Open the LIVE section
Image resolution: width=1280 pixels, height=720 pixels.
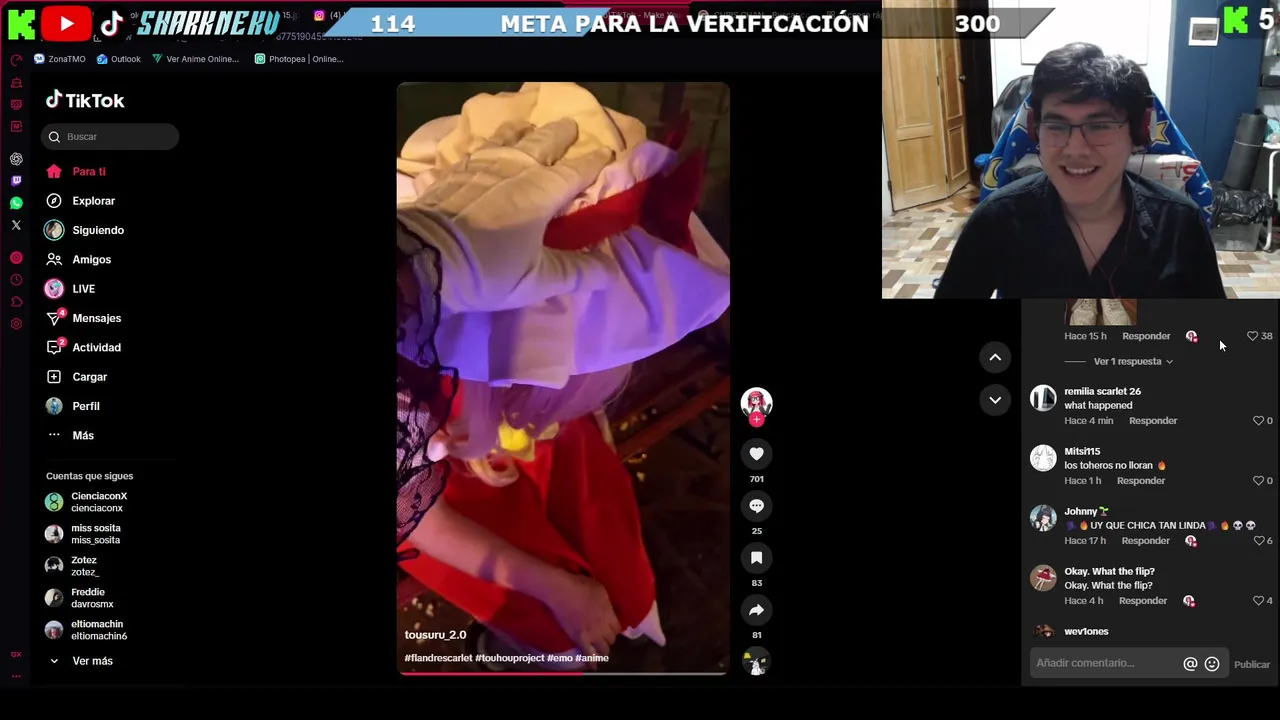[x=70, y=289]
